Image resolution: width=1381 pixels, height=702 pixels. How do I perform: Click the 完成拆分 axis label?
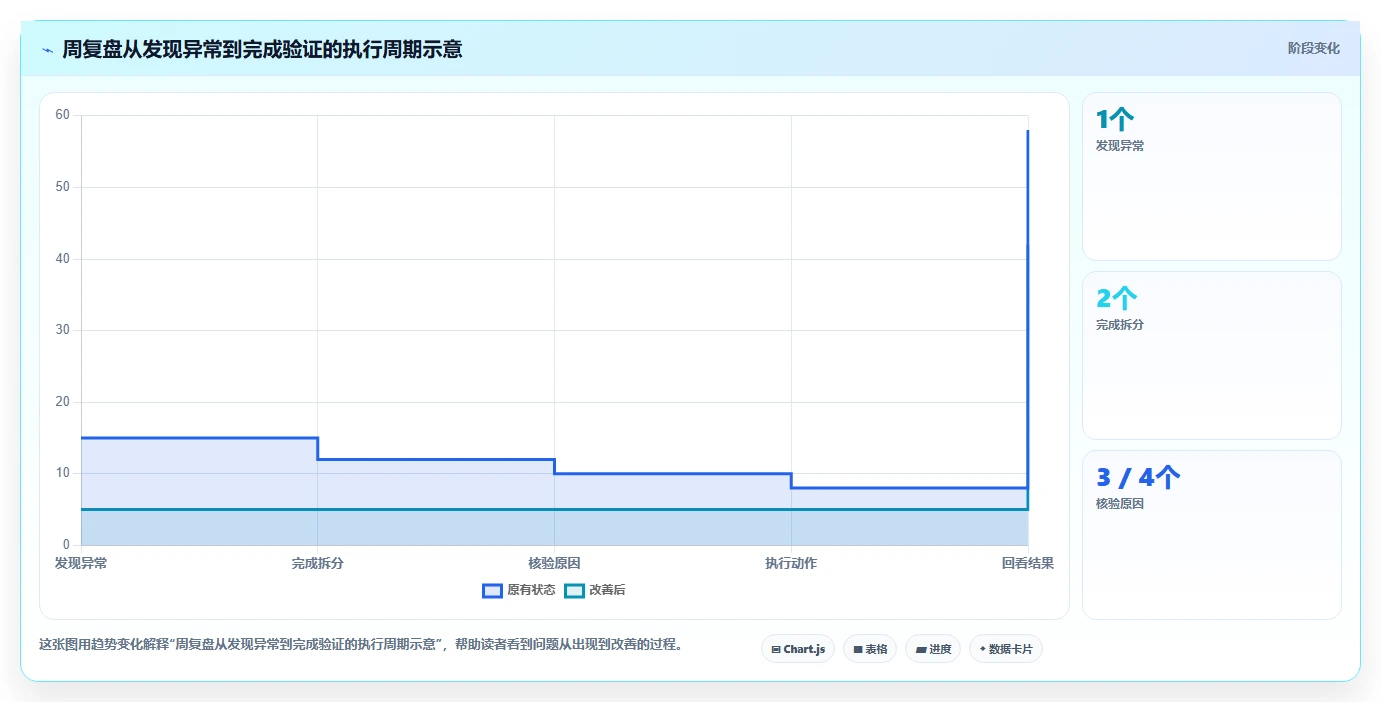[x=318, y=563]
